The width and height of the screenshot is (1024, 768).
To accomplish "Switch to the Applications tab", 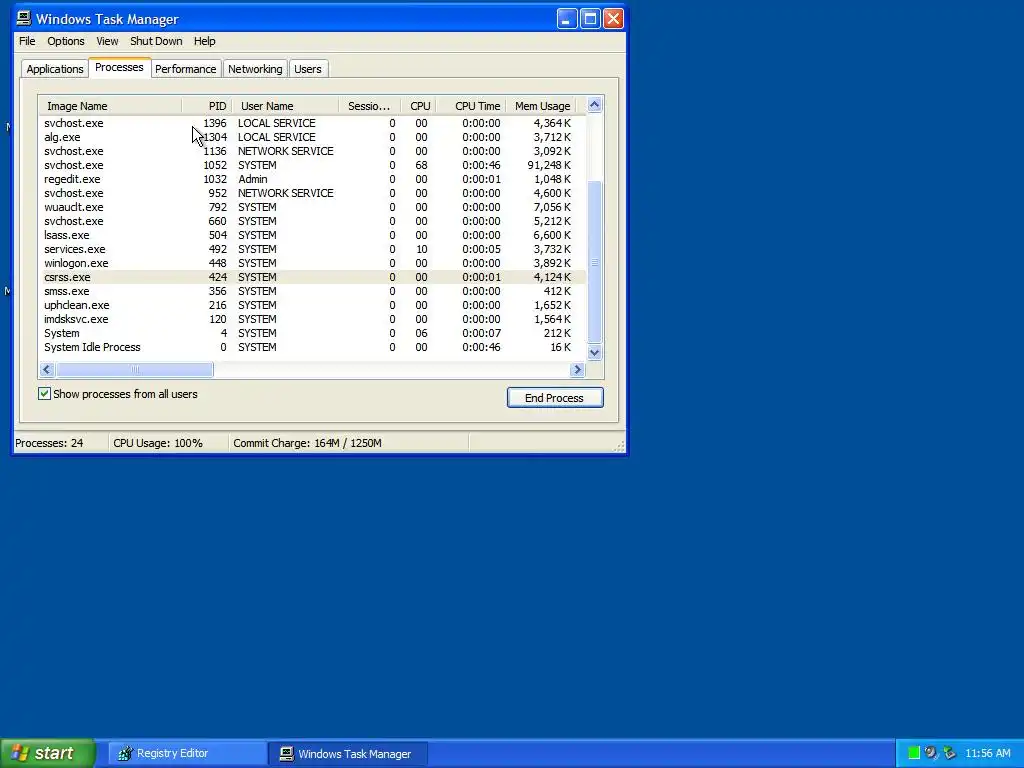I will pyautogui.click(x=55, y=69).
